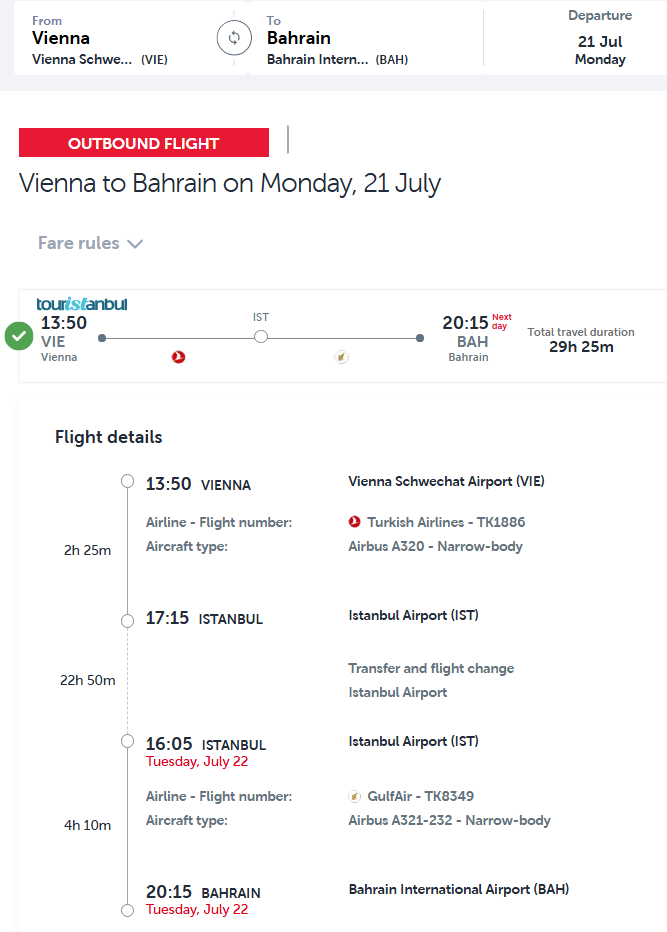Select the Outbound Flight tab
This screenshot has height=932, width=667.
point(144,143)
